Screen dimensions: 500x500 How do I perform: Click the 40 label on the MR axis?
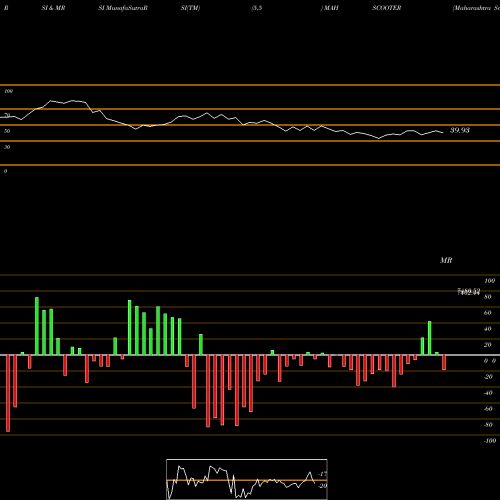click(488, 329)
